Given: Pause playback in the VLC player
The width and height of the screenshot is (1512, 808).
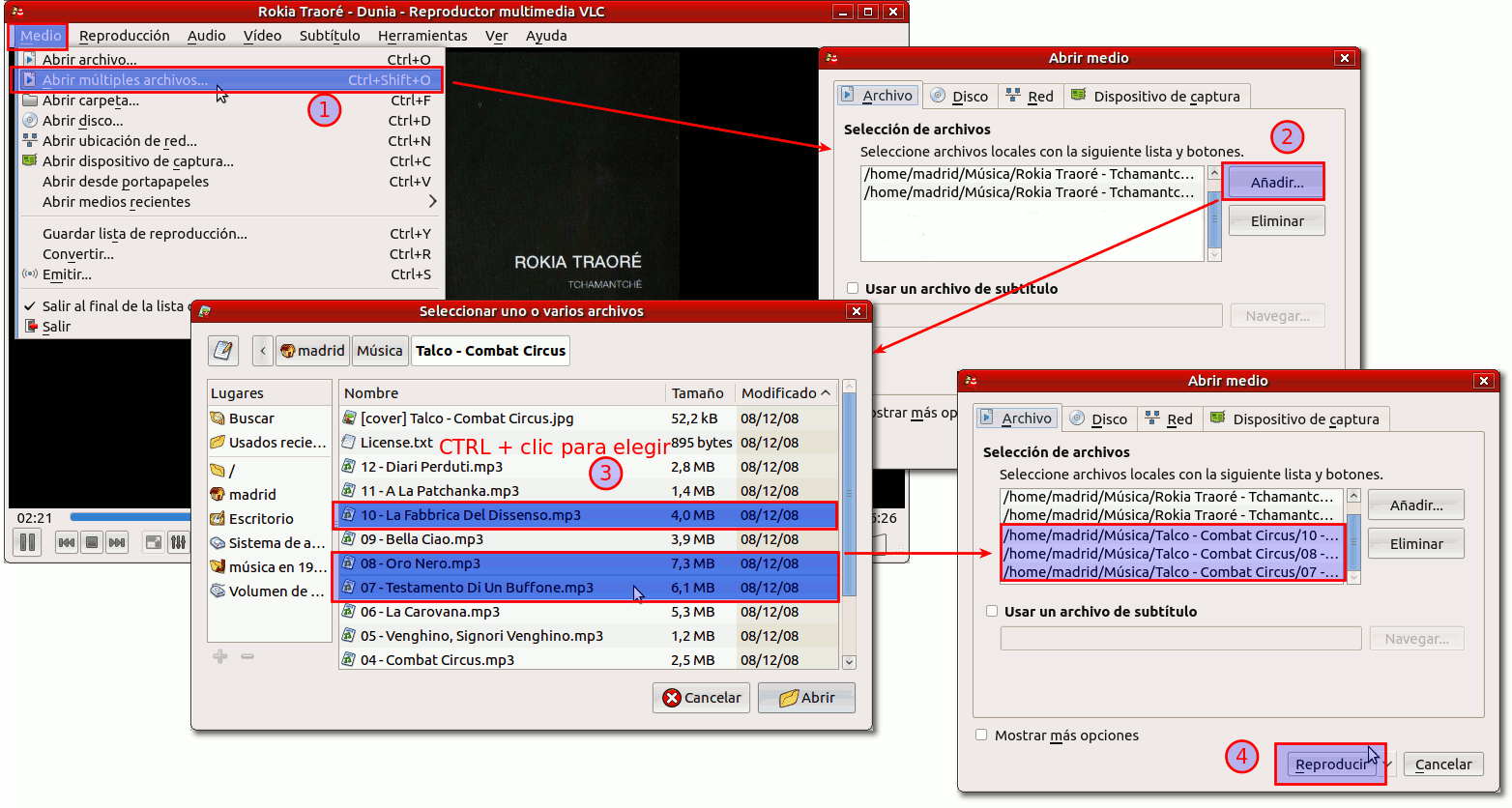Looking at the screenshot, I should pos(28,542).
